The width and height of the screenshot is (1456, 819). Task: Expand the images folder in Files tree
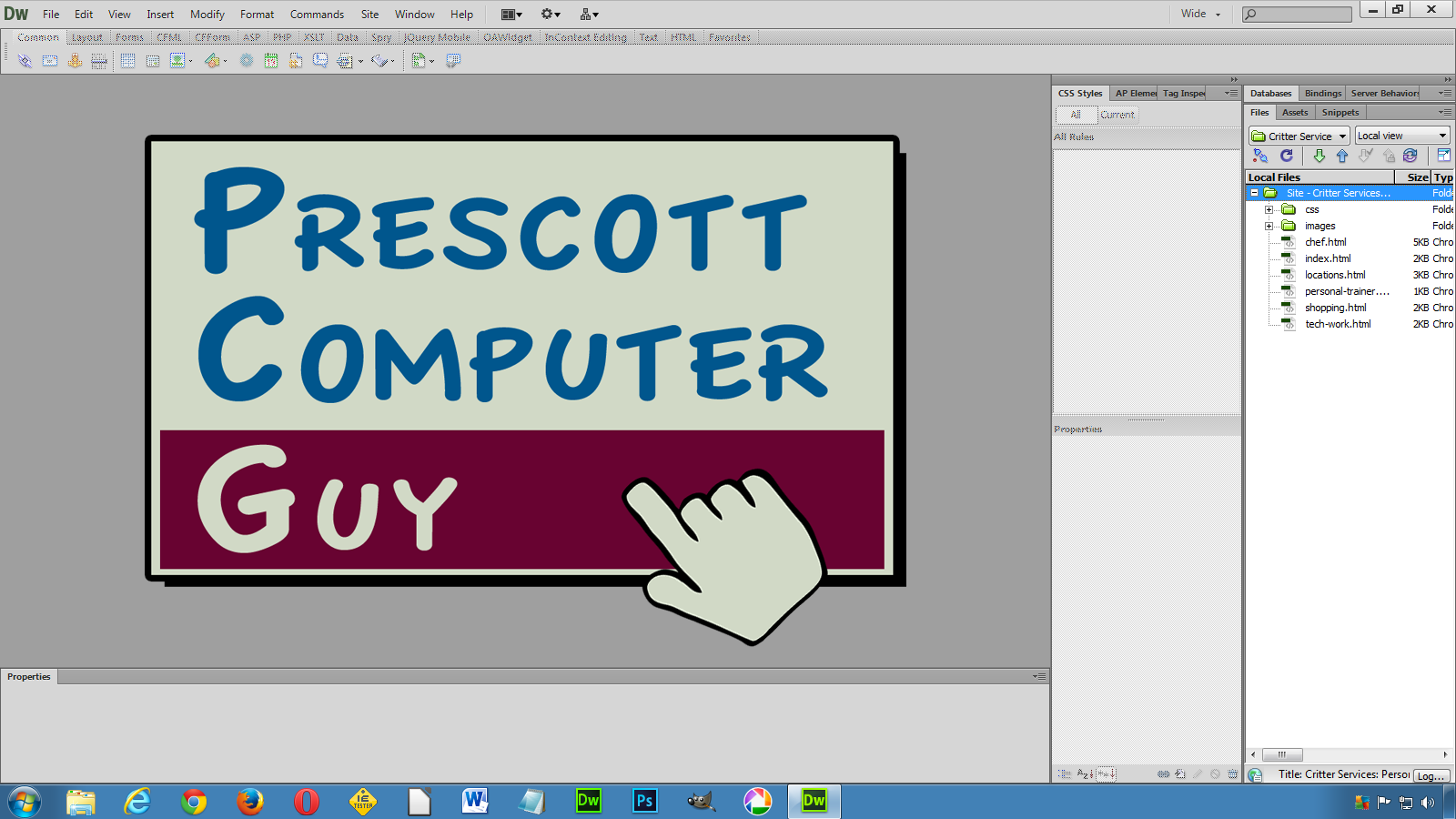tap(1269, 226)
